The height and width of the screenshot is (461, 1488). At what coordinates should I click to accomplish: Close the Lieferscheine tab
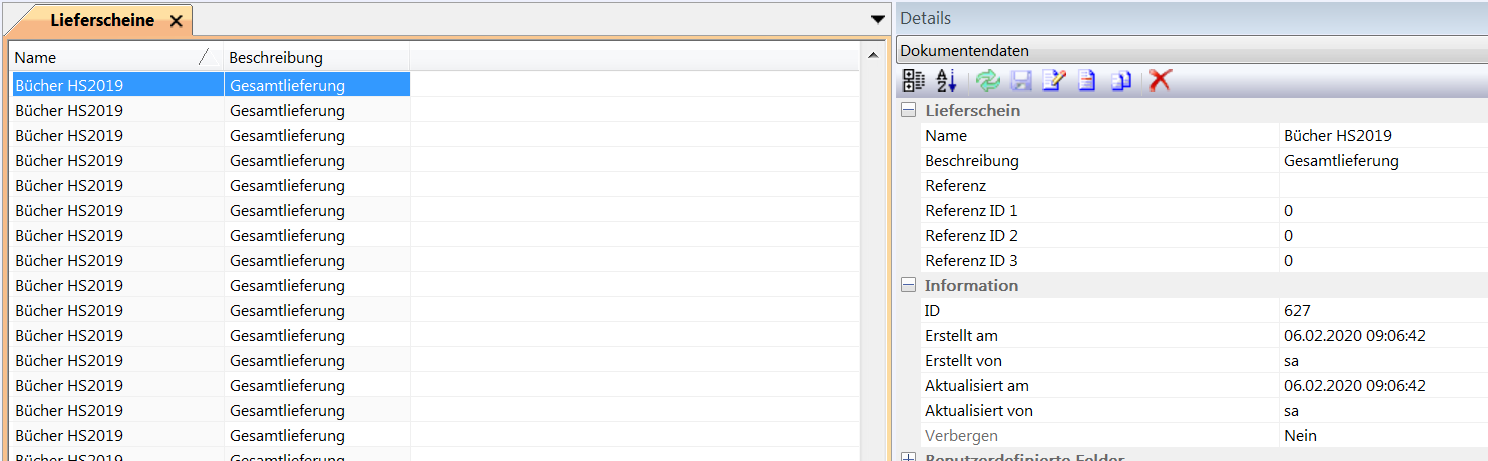coord(176,21)
